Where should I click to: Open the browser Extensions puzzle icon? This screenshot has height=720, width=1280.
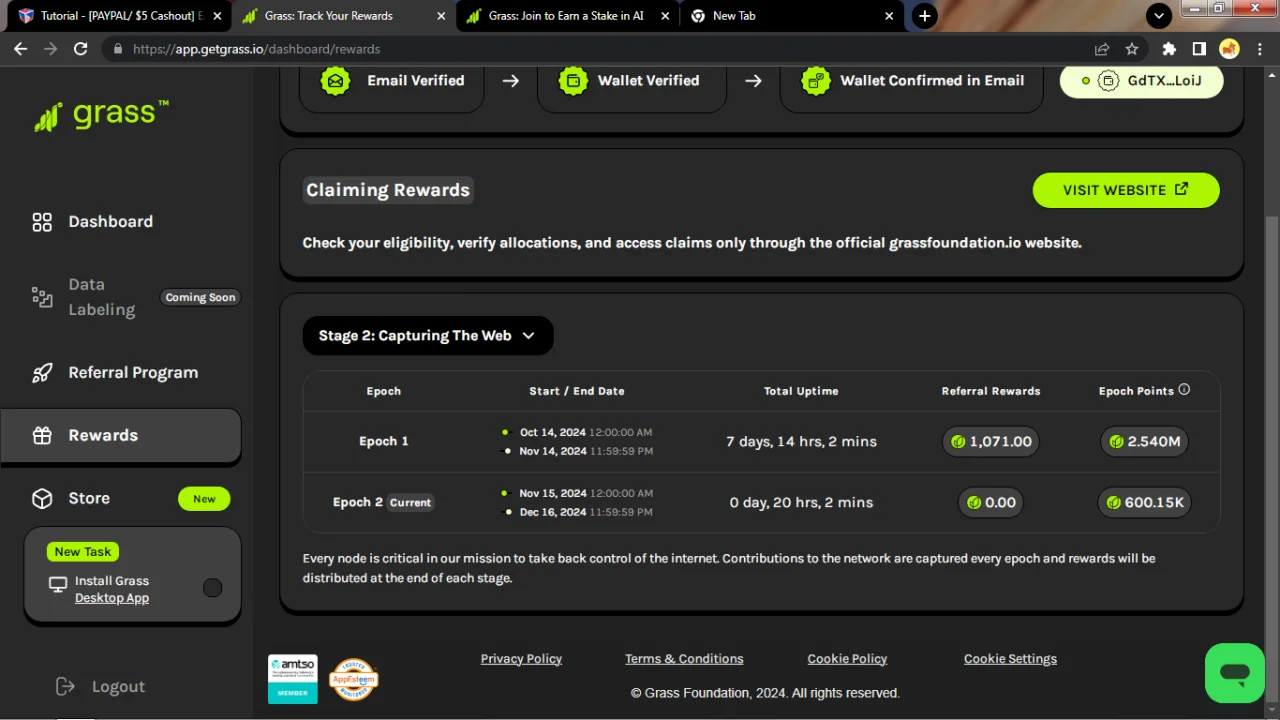click(x=1169, y=49)
